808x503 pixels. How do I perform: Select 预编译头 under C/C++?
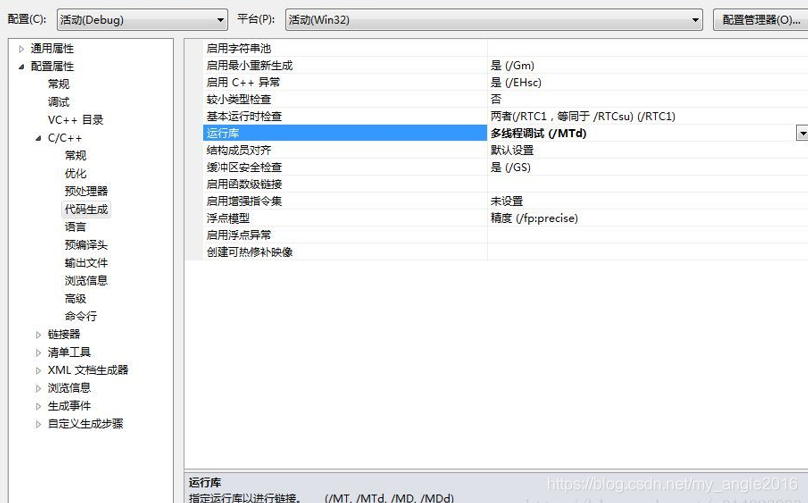coord(87,245)
